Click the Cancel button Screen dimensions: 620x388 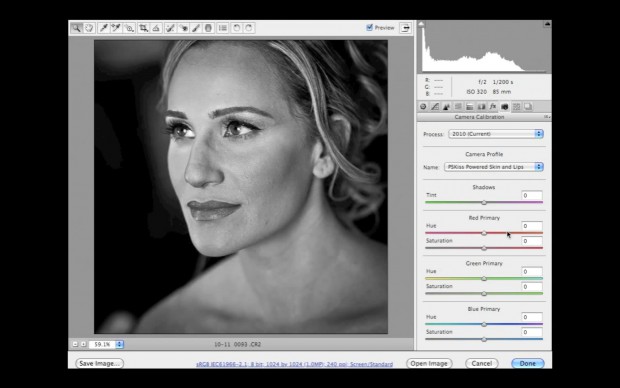click(482, 363)
